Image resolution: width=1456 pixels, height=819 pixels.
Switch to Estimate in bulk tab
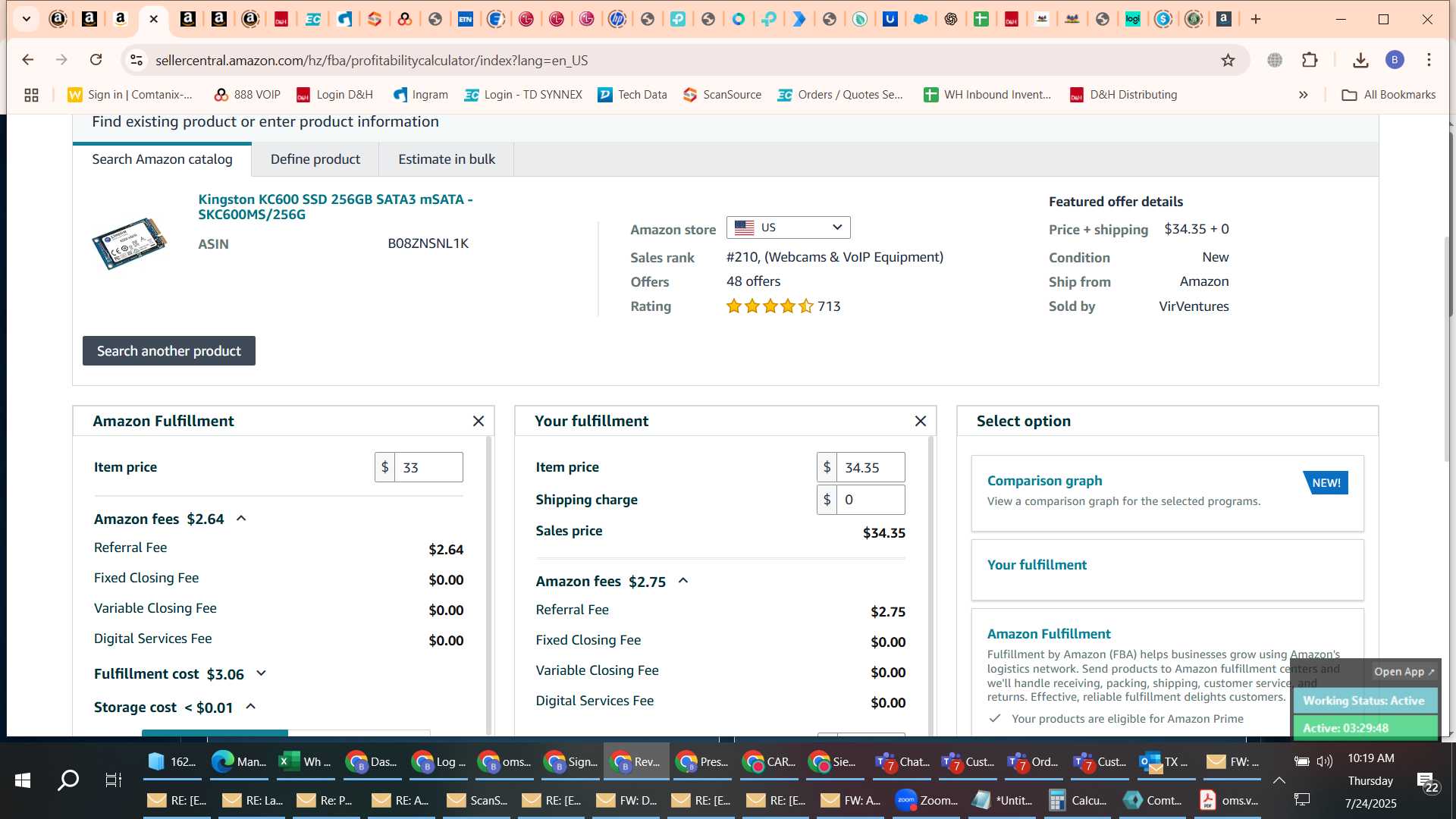447,159
